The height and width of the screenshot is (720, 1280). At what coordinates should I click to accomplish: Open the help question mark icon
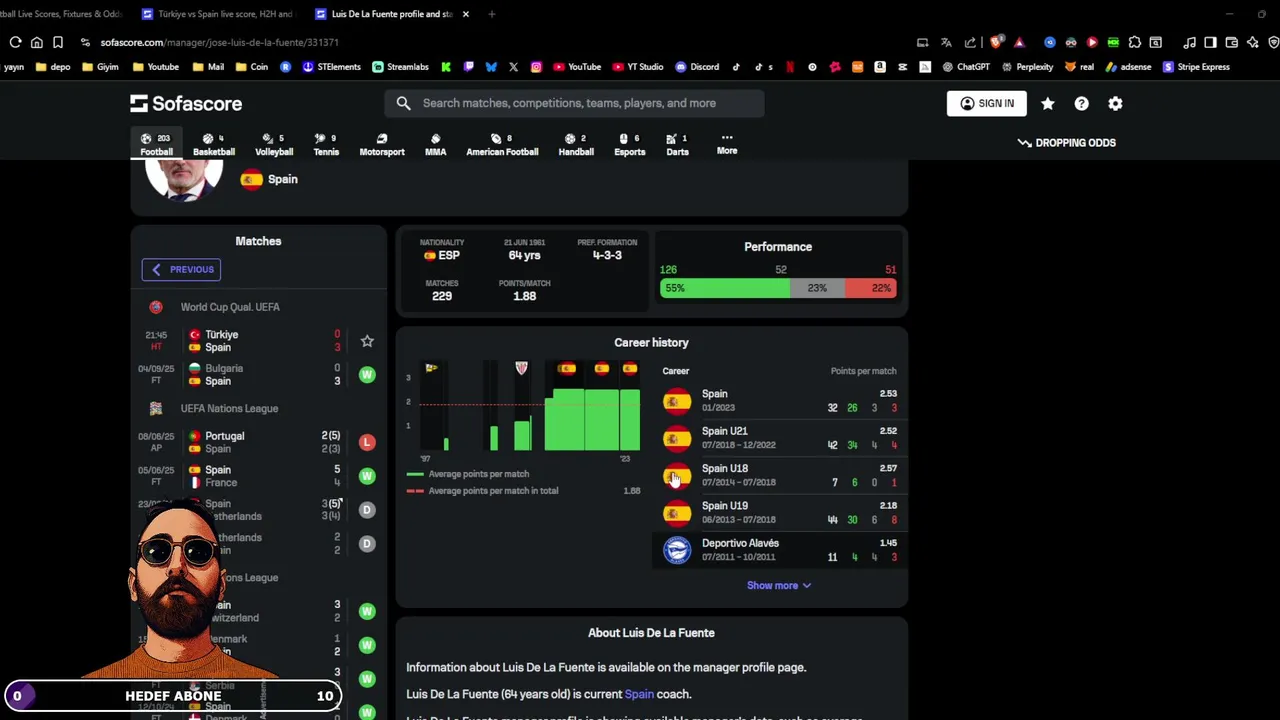click(x=1081, y=103)
